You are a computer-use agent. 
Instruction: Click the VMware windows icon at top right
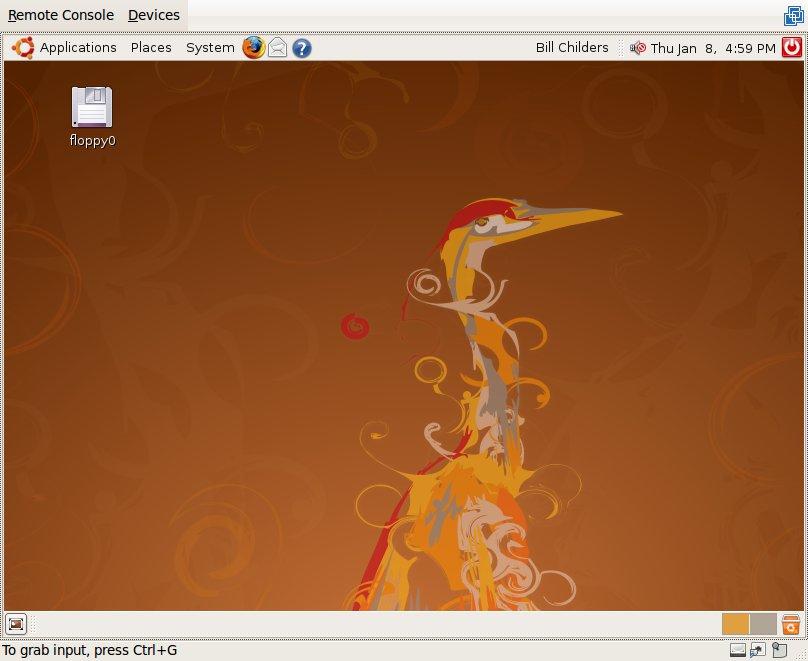pos(794,16)
